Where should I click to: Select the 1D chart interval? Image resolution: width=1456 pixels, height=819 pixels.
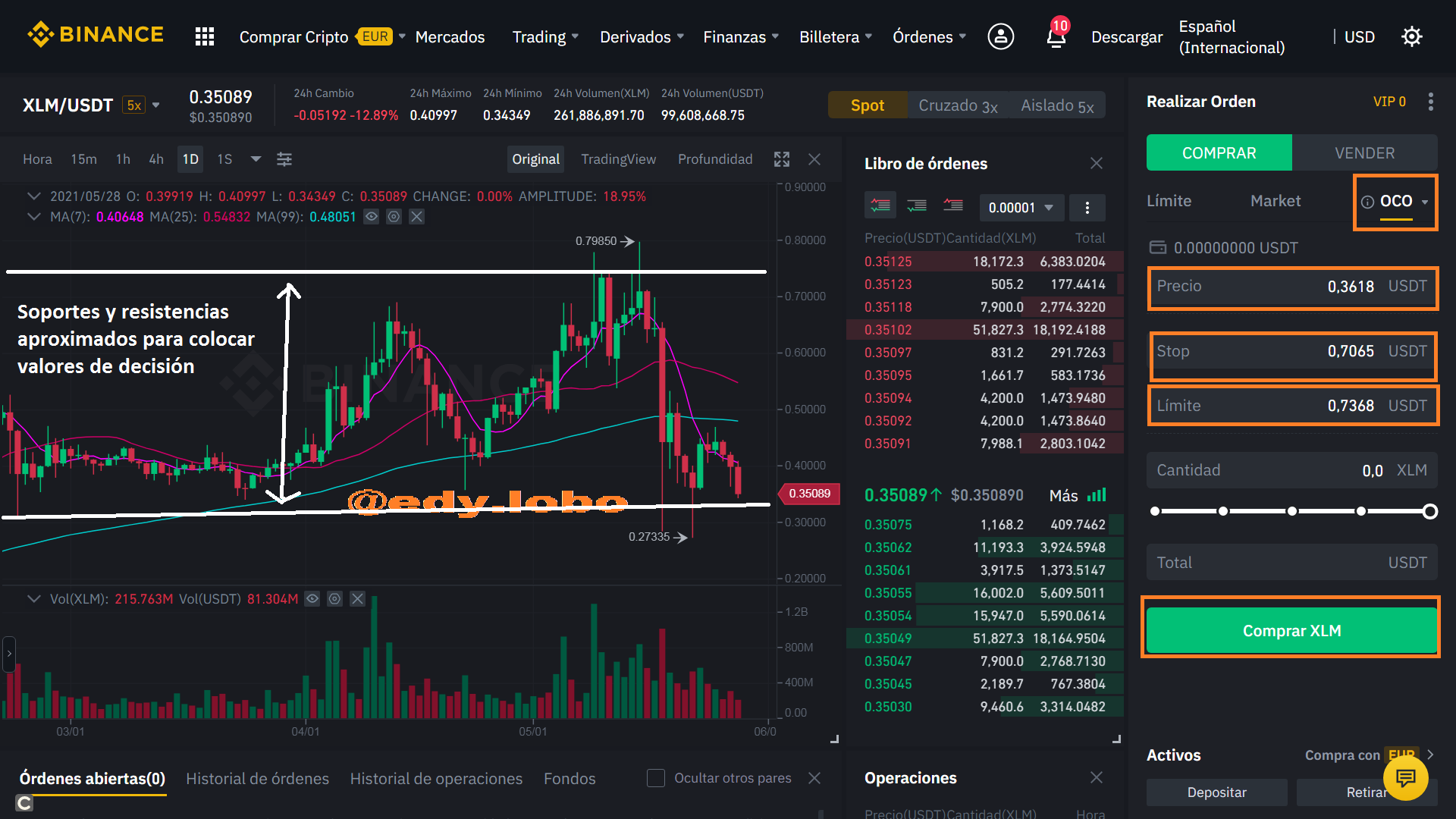point(190,159)
